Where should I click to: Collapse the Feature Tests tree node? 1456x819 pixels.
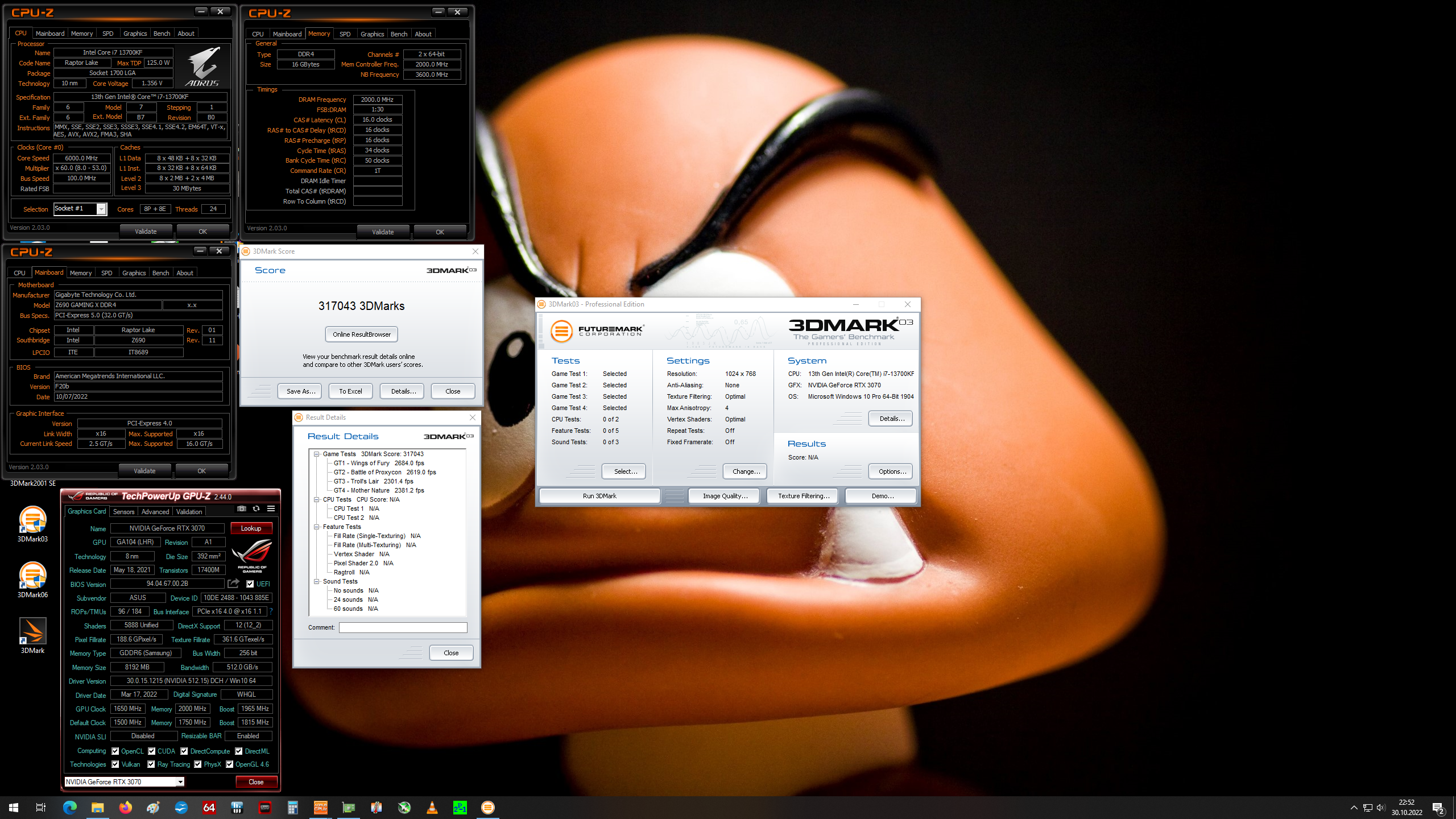pos(317,527)
